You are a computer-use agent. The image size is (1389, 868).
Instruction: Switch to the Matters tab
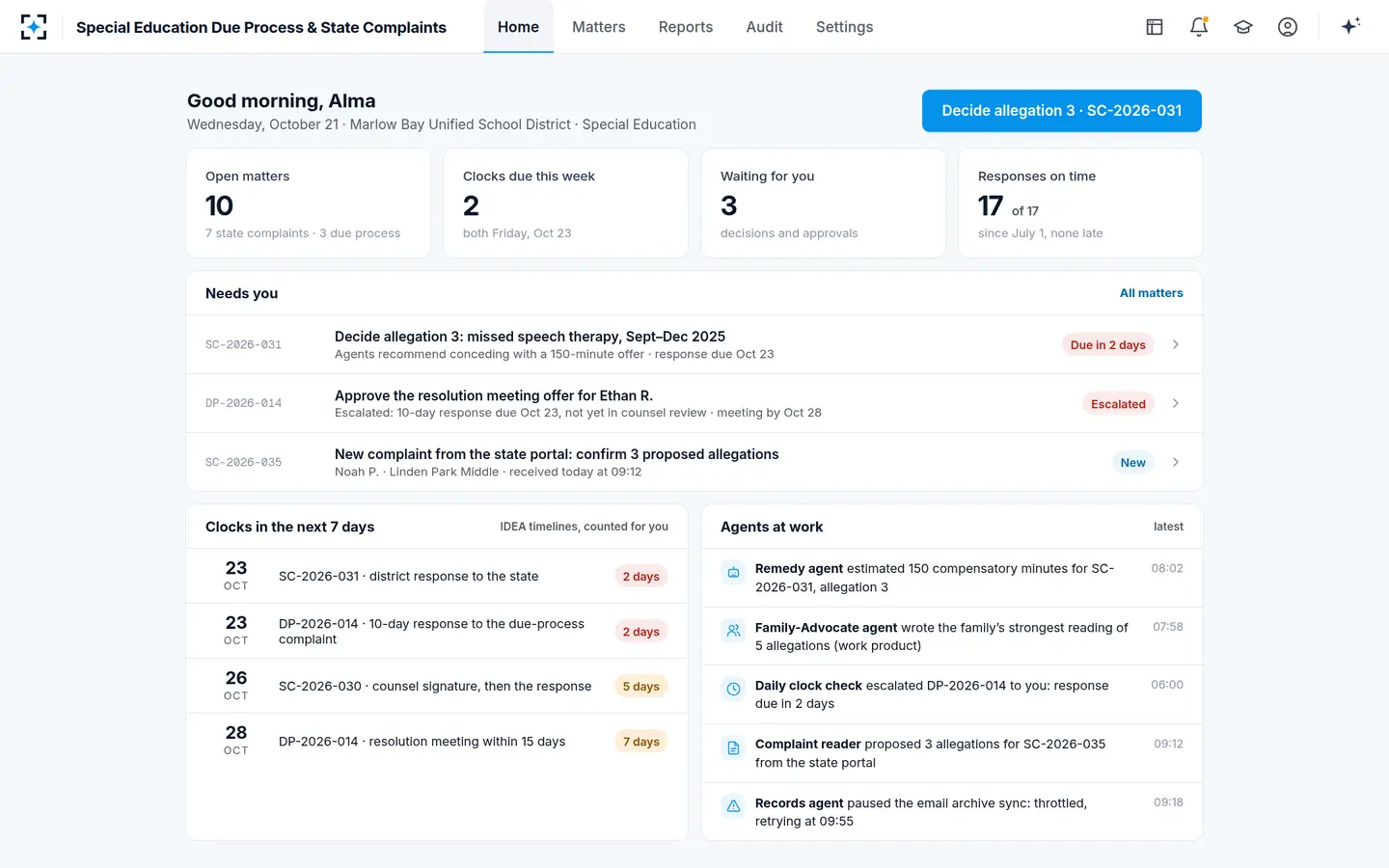pyautogui.click(x=598, y=27)
